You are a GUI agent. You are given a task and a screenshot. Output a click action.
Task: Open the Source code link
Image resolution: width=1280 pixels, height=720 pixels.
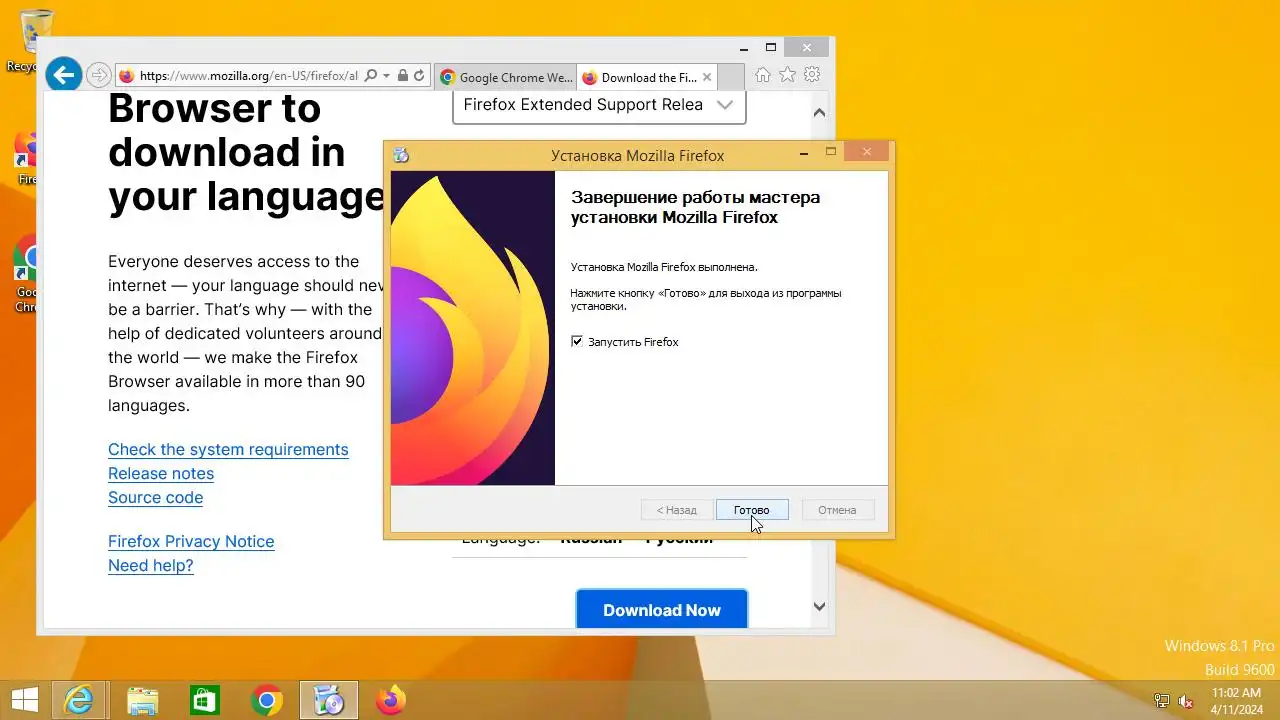pyautogui.click(x=155, y=498)
